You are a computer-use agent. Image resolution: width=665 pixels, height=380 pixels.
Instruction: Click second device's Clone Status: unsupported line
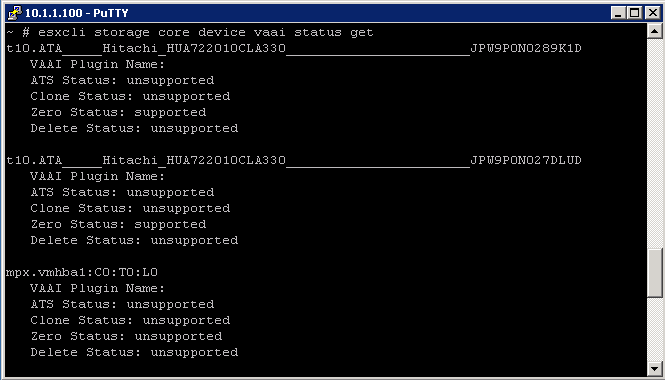pyautogui.click(x=130, y=208)
